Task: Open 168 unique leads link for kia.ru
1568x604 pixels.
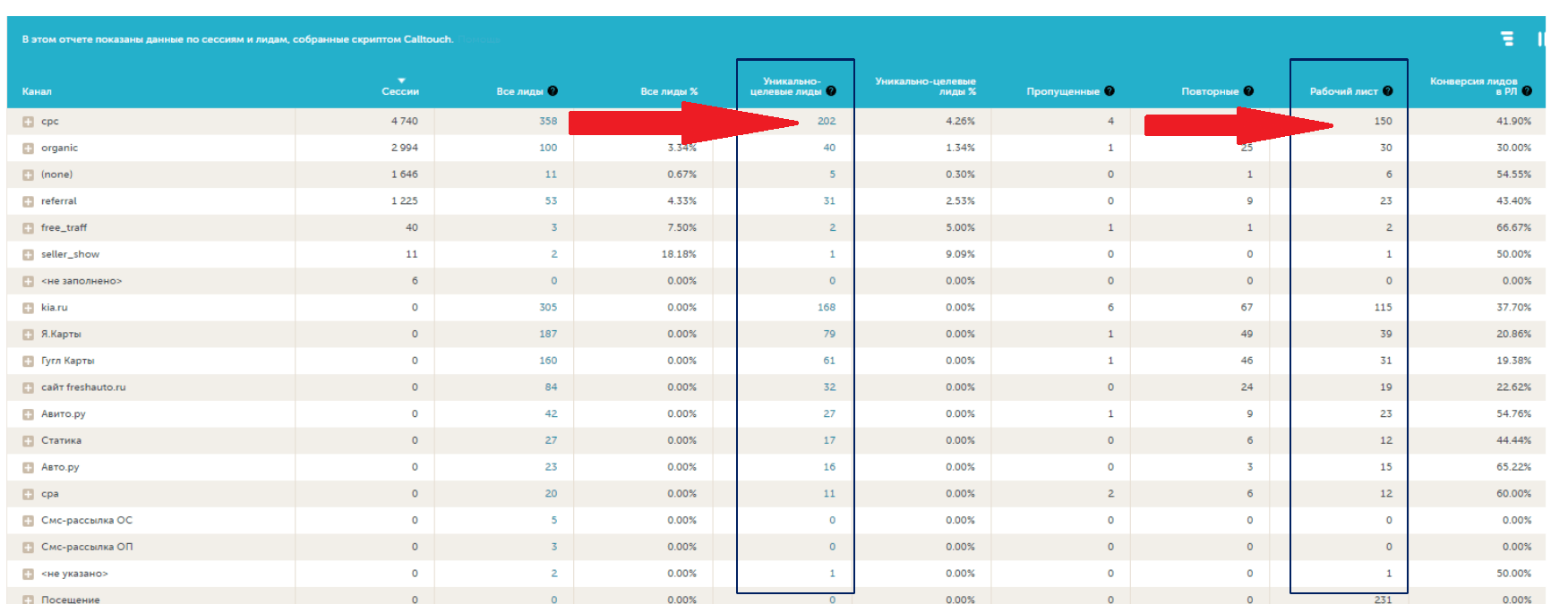Action: (x=826, y=307)
